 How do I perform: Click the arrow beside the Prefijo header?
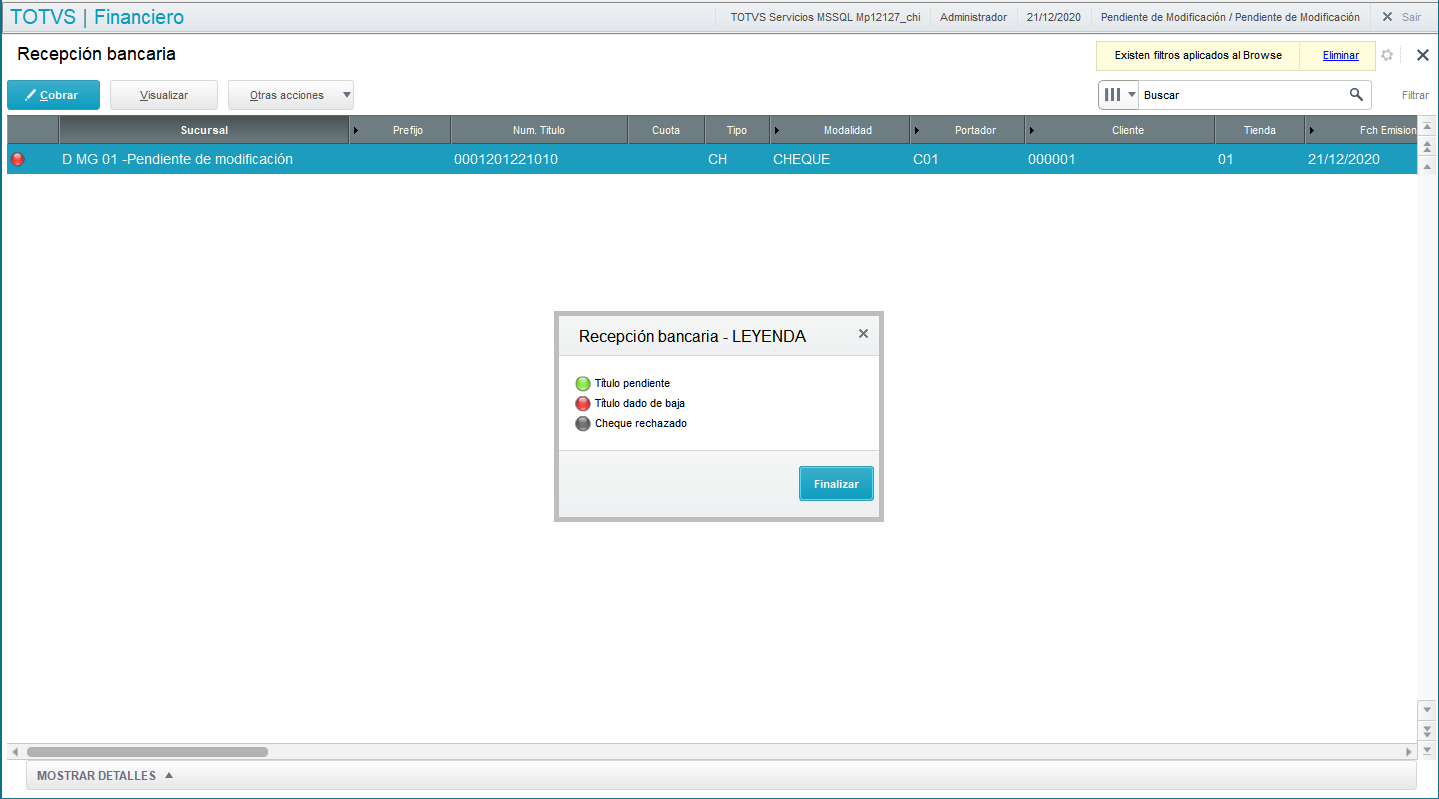pyautogui.click(x=356, y=130)
